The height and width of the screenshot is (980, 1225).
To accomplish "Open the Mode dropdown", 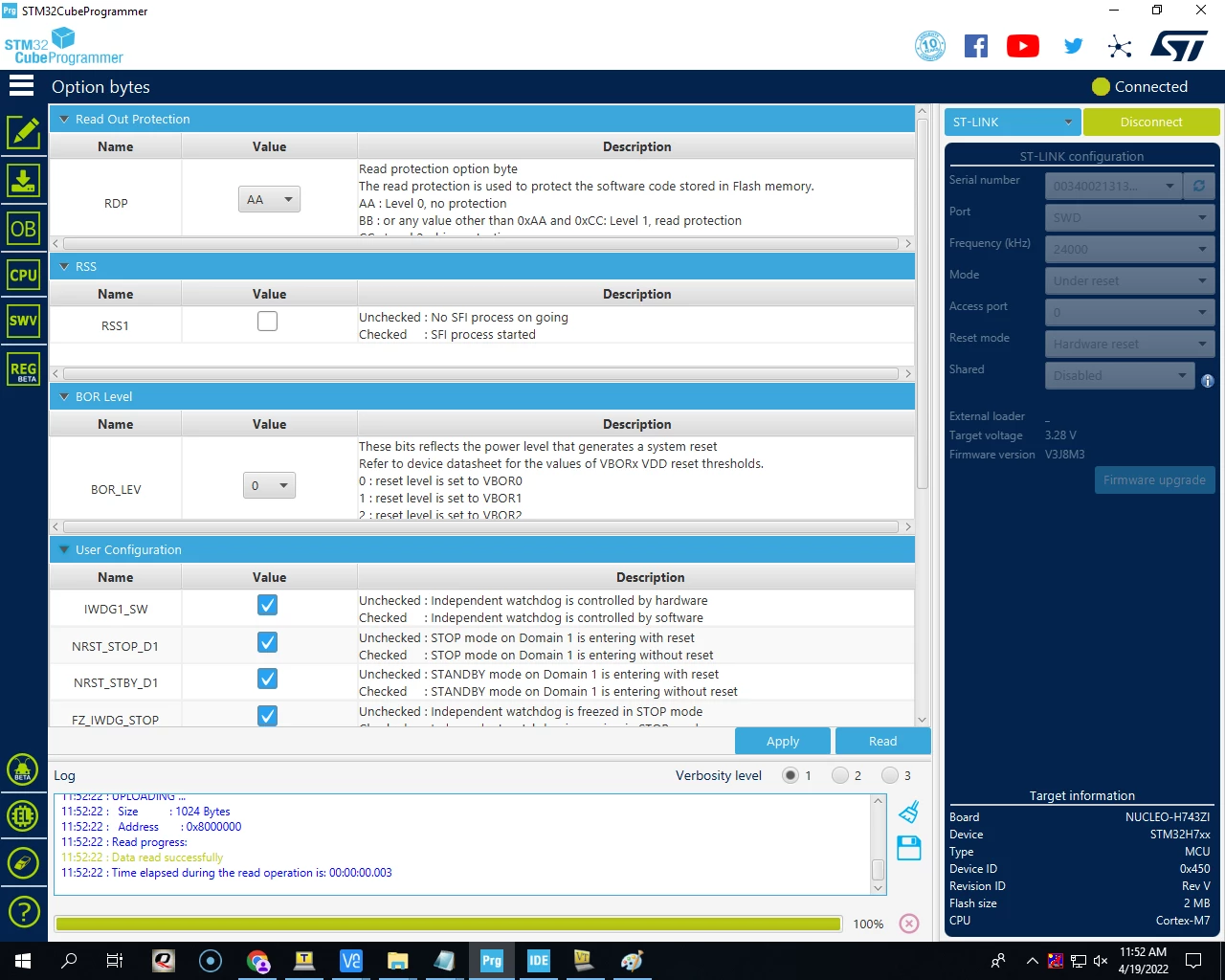I will tap(1130, 280).
